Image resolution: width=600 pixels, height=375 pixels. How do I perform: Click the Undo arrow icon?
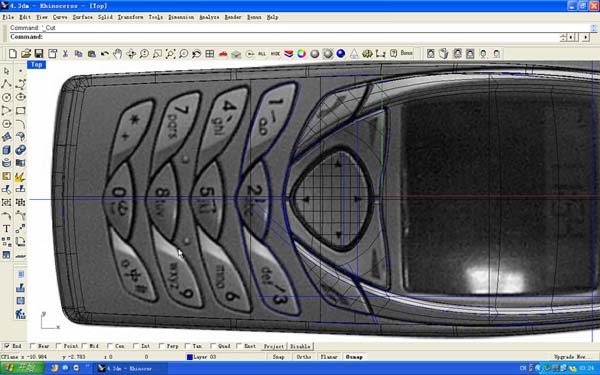tap(104, 54)
